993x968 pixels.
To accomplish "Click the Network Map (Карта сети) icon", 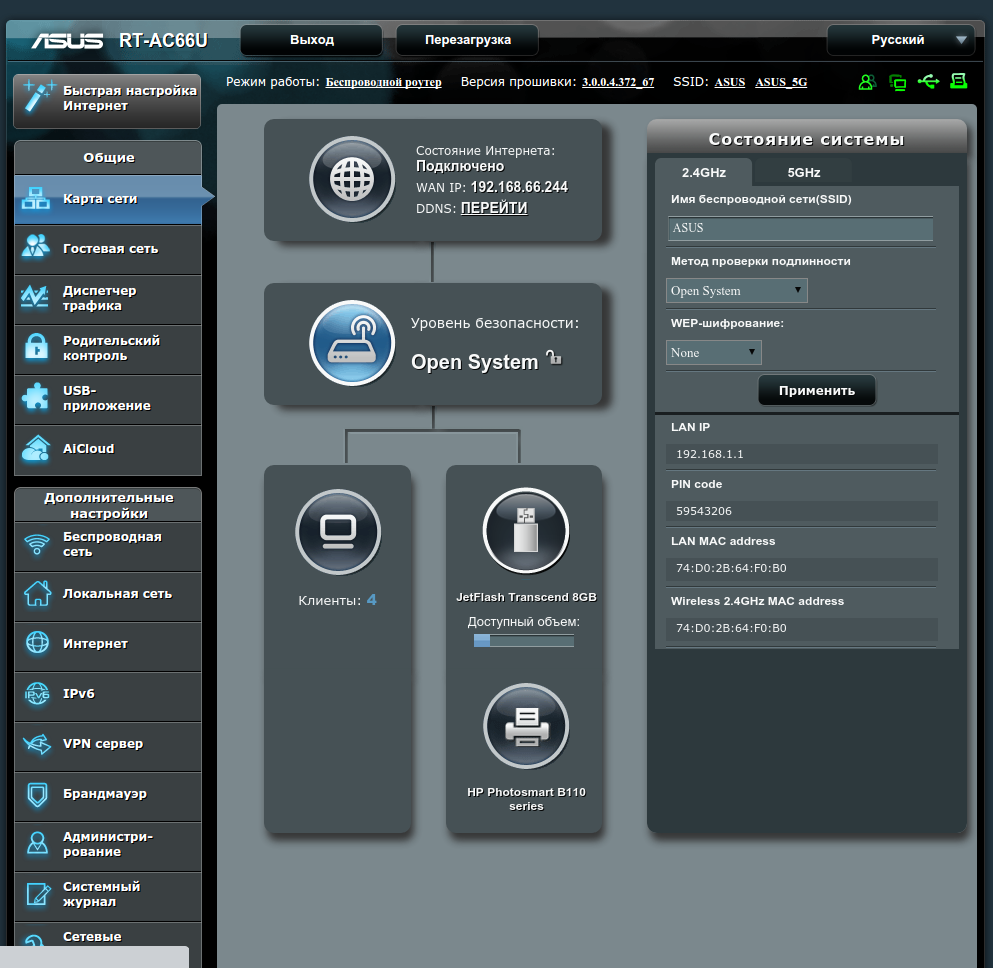I will pyautogui.click(x=35, y=198).
